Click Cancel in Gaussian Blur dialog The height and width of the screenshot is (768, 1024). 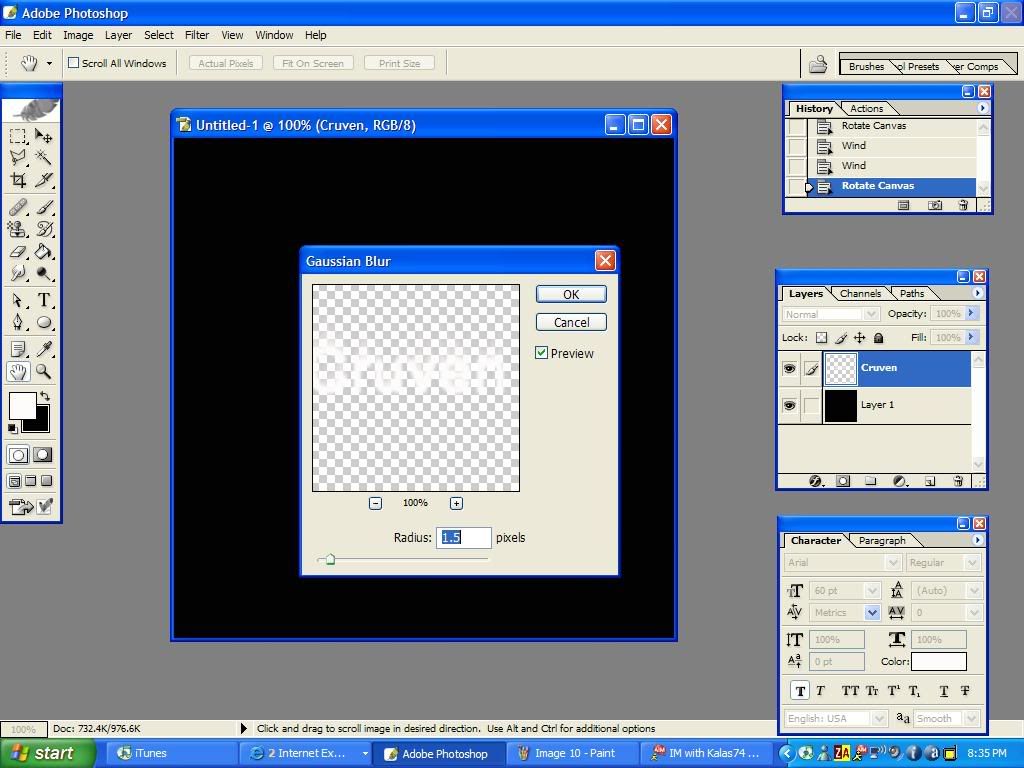(x=571, y=322)
